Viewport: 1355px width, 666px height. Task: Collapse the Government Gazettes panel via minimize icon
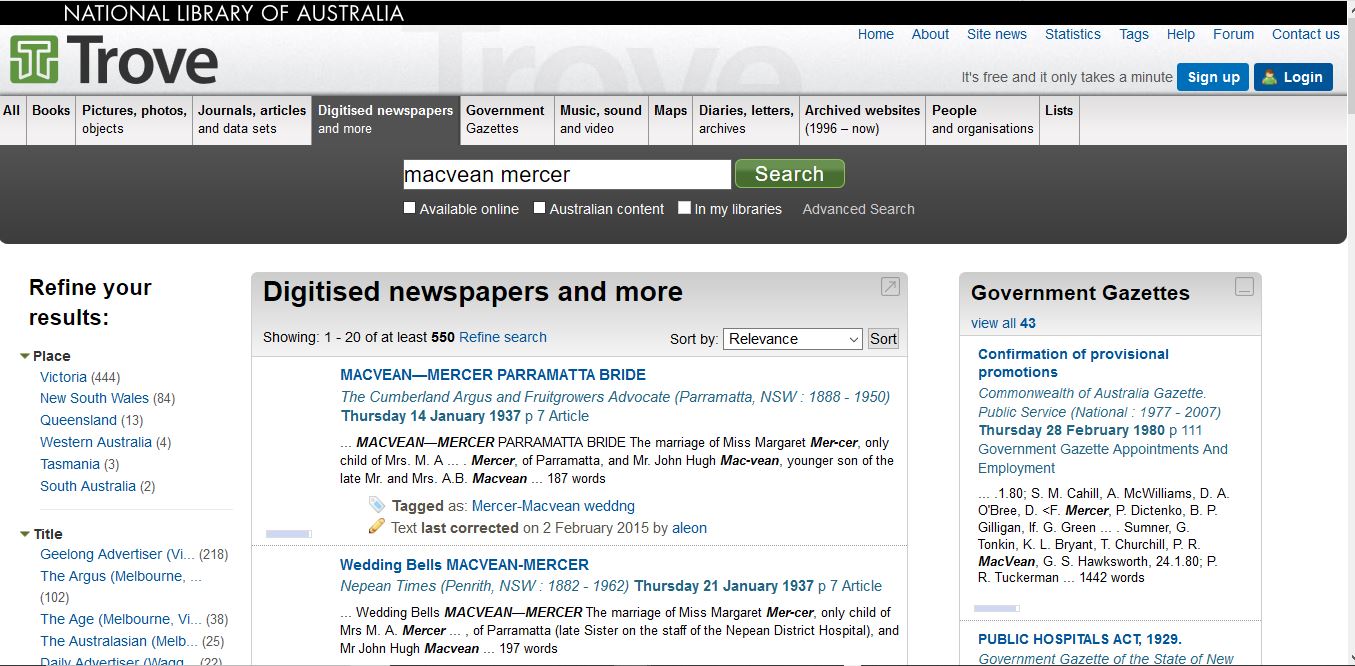pos(1244,287)
